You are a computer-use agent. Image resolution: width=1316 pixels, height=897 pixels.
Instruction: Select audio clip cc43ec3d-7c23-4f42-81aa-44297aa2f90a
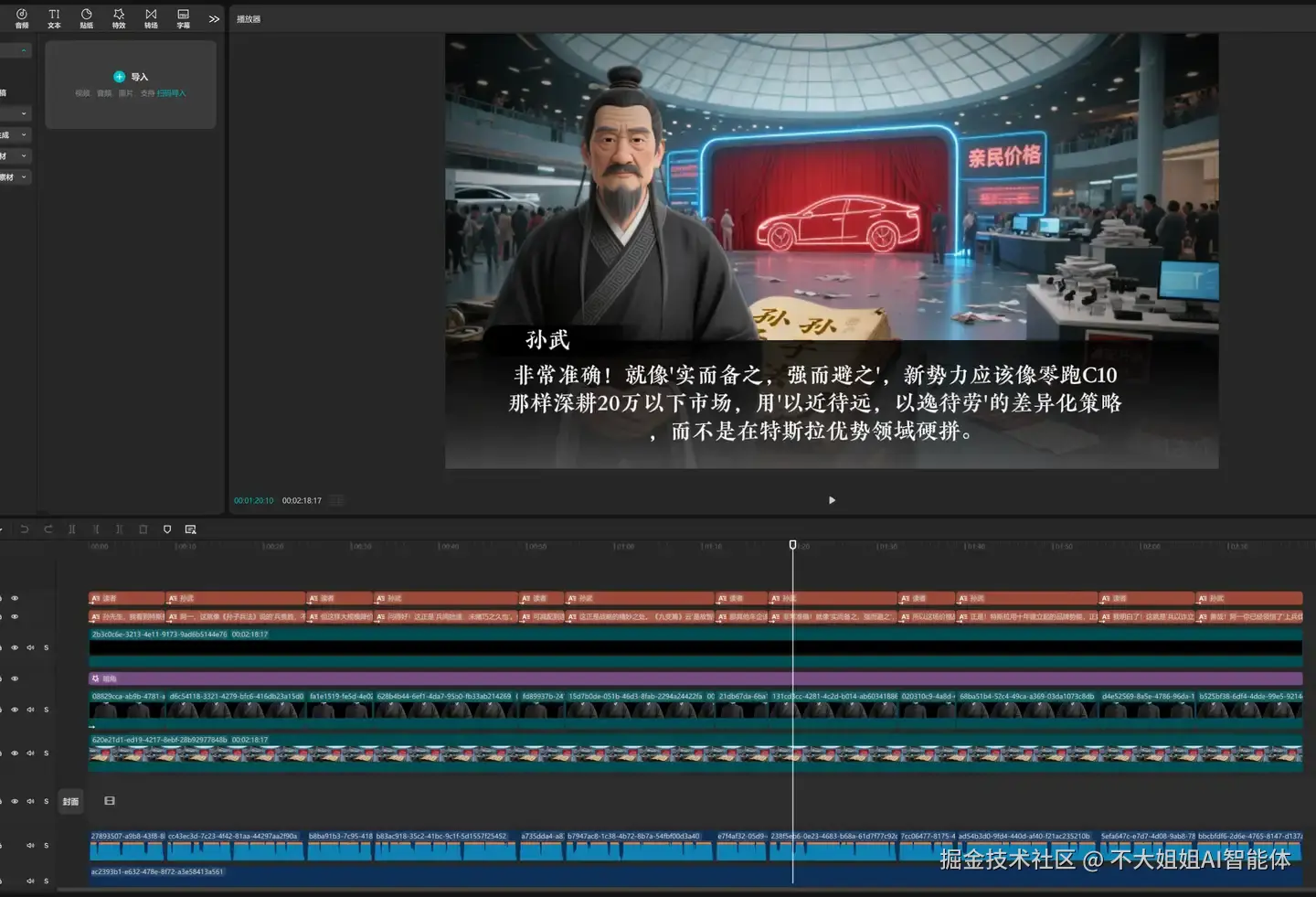[x=235, y=847]
